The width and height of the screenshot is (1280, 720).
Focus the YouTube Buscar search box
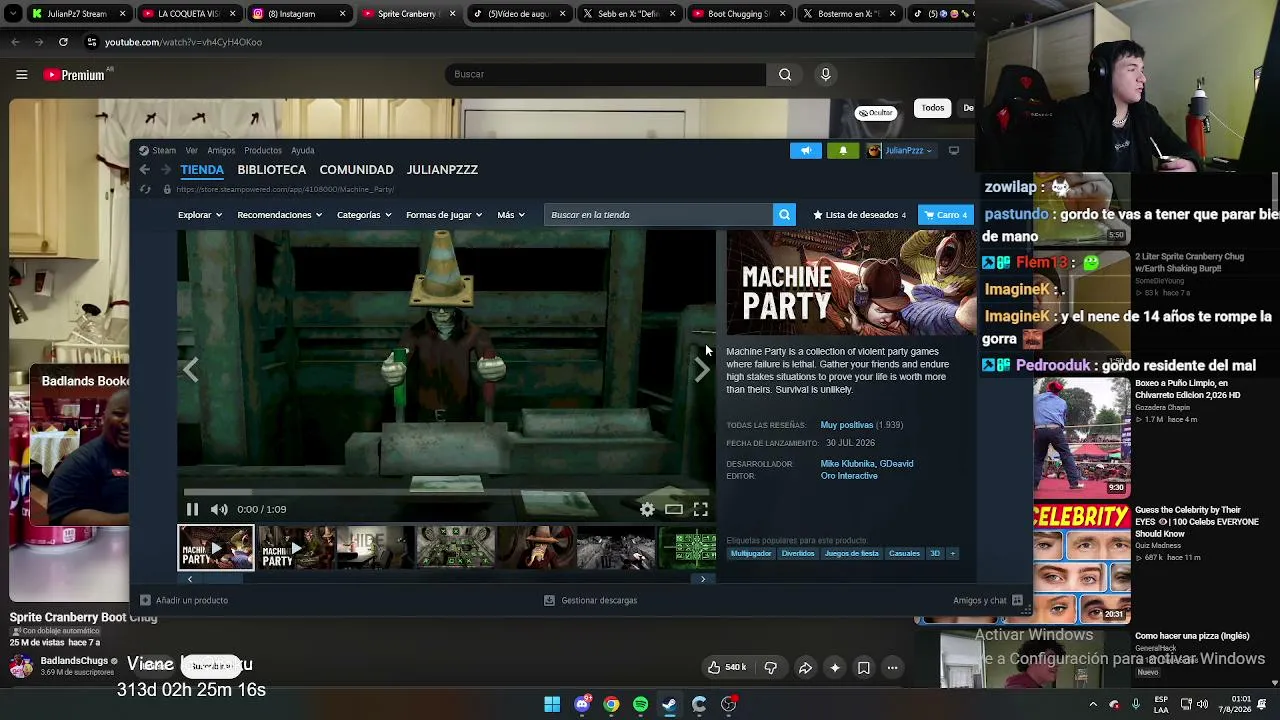(605, 74)
